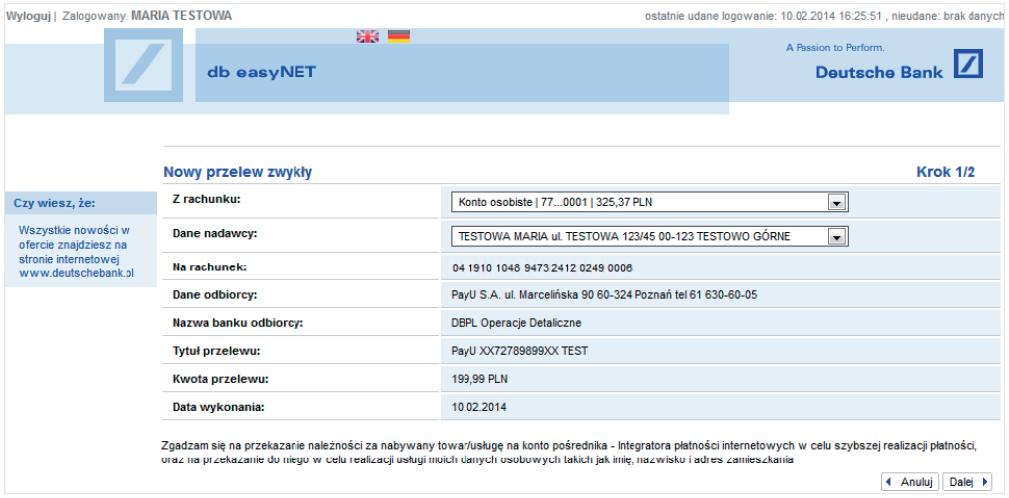Open the Z rachunku account dropdown
Image resolution: width=1009 pixels, height=498 pixels.
650,203
